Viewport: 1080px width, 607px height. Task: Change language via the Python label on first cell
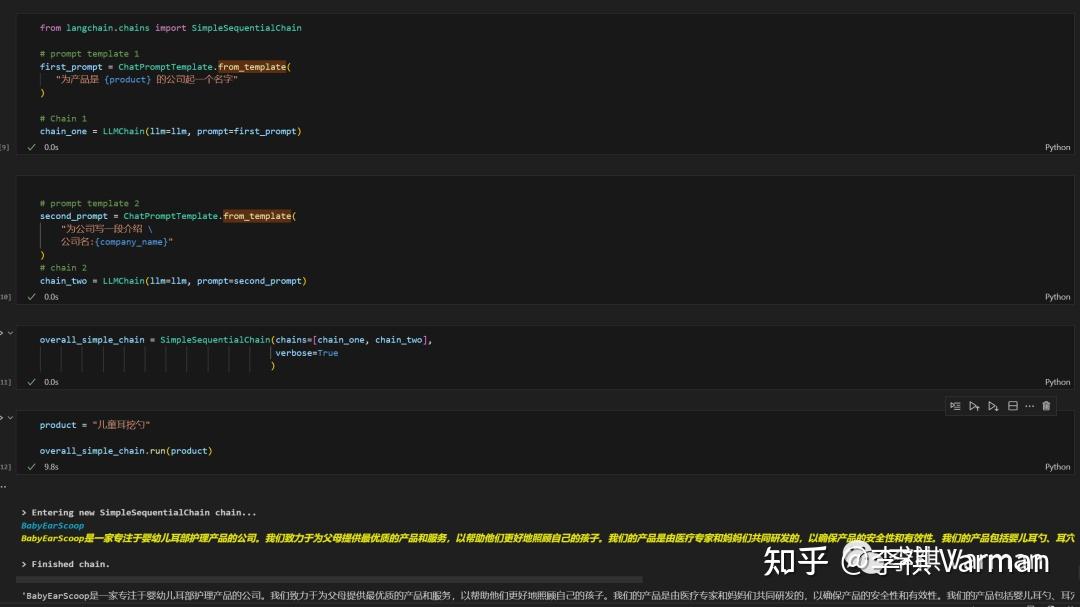coord(1057,146)
